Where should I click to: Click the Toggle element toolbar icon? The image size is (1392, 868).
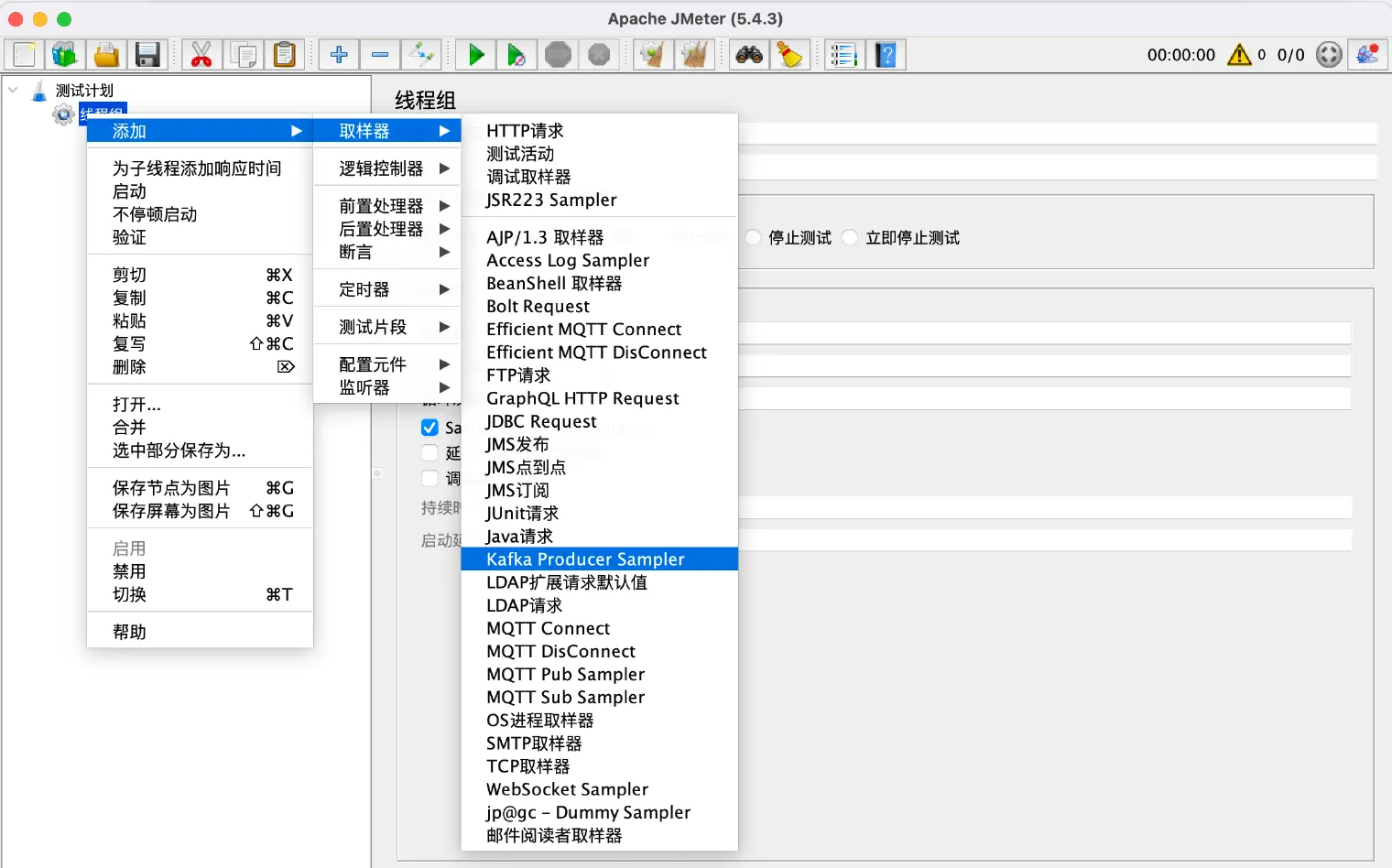(x=421, y=55)
